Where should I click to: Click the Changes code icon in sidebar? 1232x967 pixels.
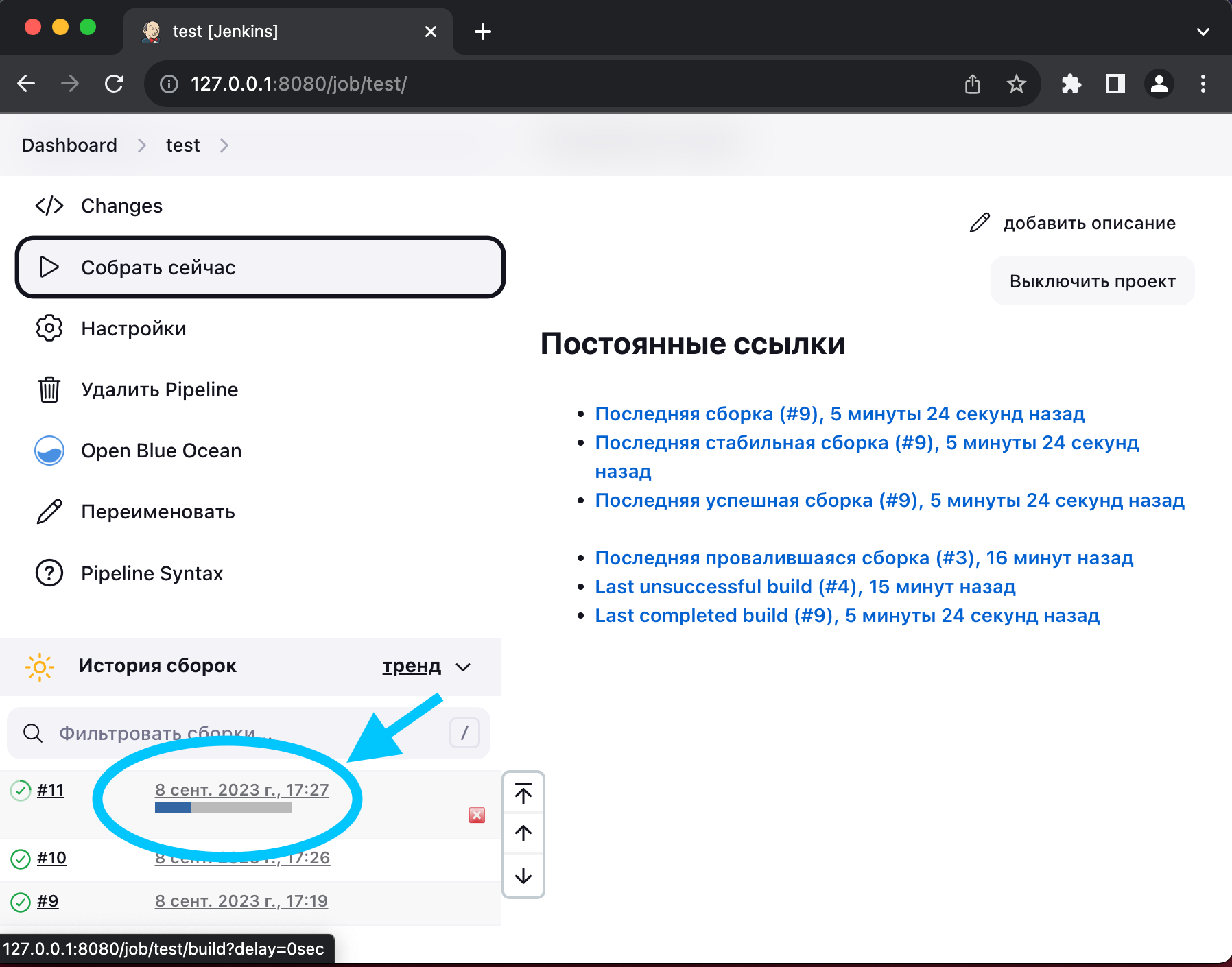pos(49,206)
